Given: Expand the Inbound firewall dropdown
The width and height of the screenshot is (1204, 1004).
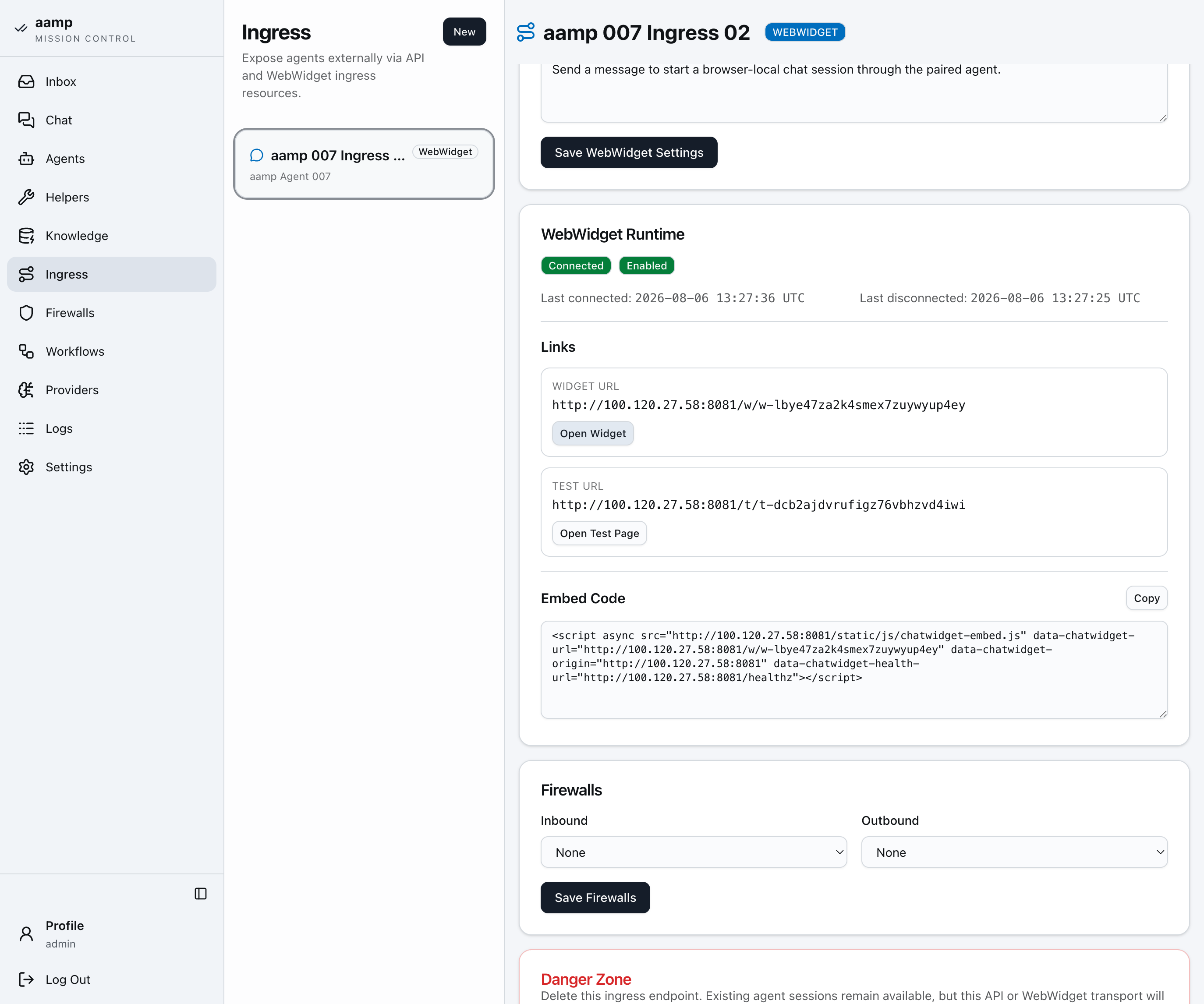Looking at the screenshot, I should point(694,852).
